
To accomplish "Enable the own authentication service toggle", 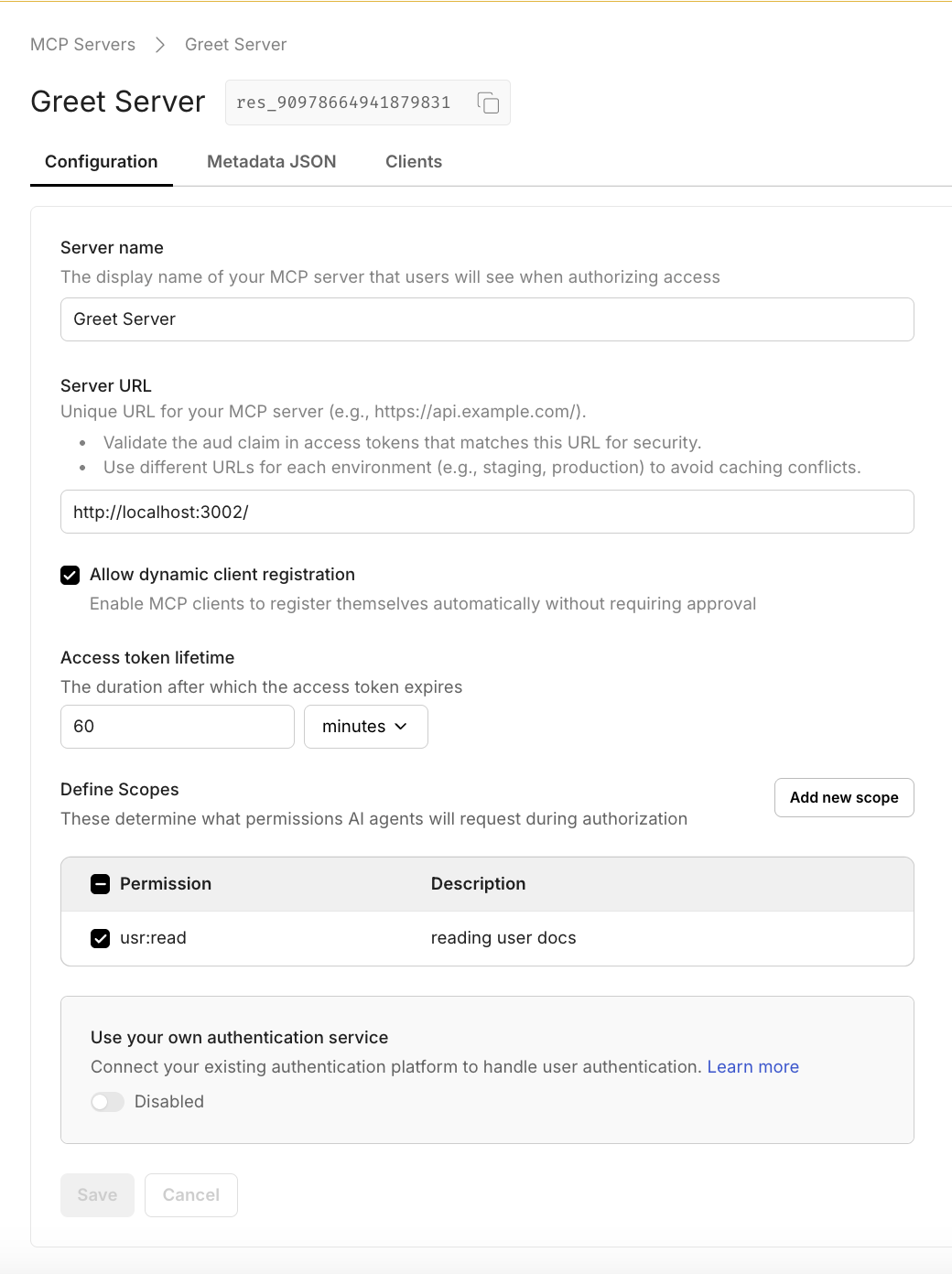I will [107, 1102].
